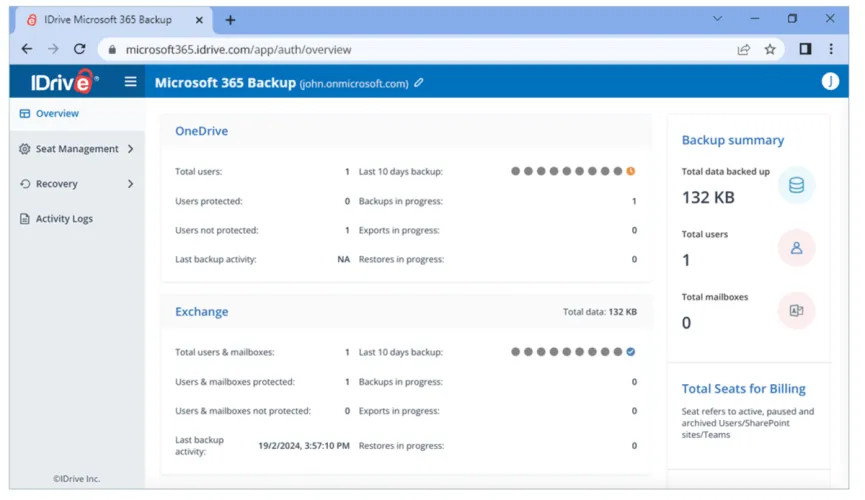Click the total mailboxes icon
The image size is (865, 500).
796,311
